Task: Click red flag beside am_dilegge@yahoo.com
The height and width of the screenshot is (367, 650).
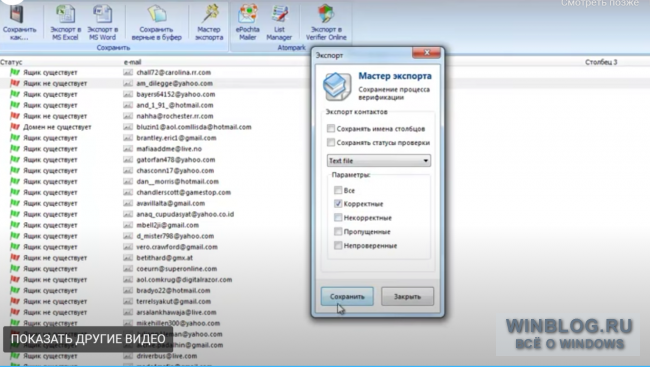Action: tap(15, 83)
